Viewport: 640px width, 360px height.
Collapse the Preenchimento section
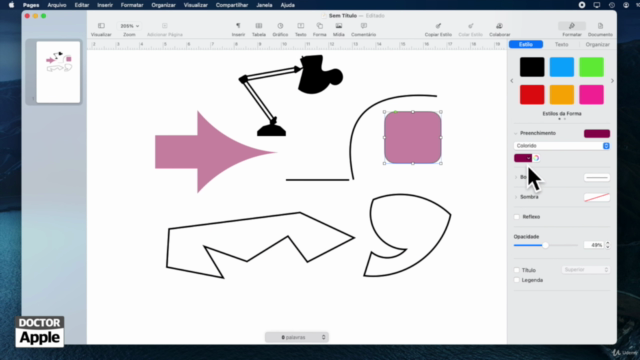516,133
